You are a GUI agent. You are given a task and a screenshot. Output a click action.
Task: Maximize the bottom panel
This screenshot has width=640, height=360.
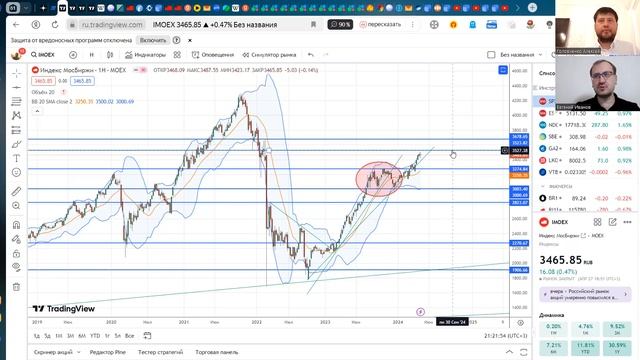pos(524,352)
